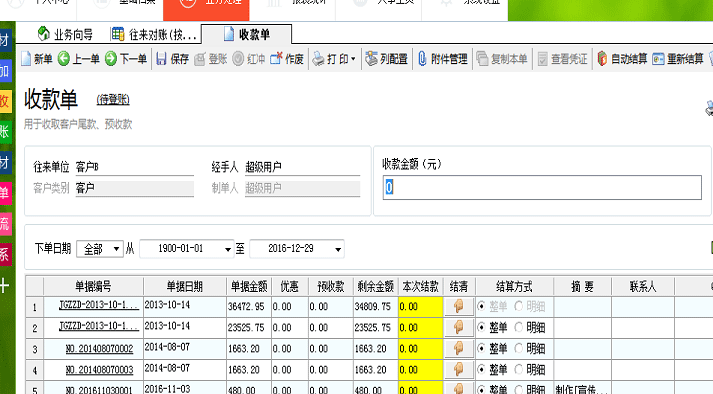Create a new receipt with 新单
Image resolution: width=713 pixels, height=394 pixels.
click(37, 59)
